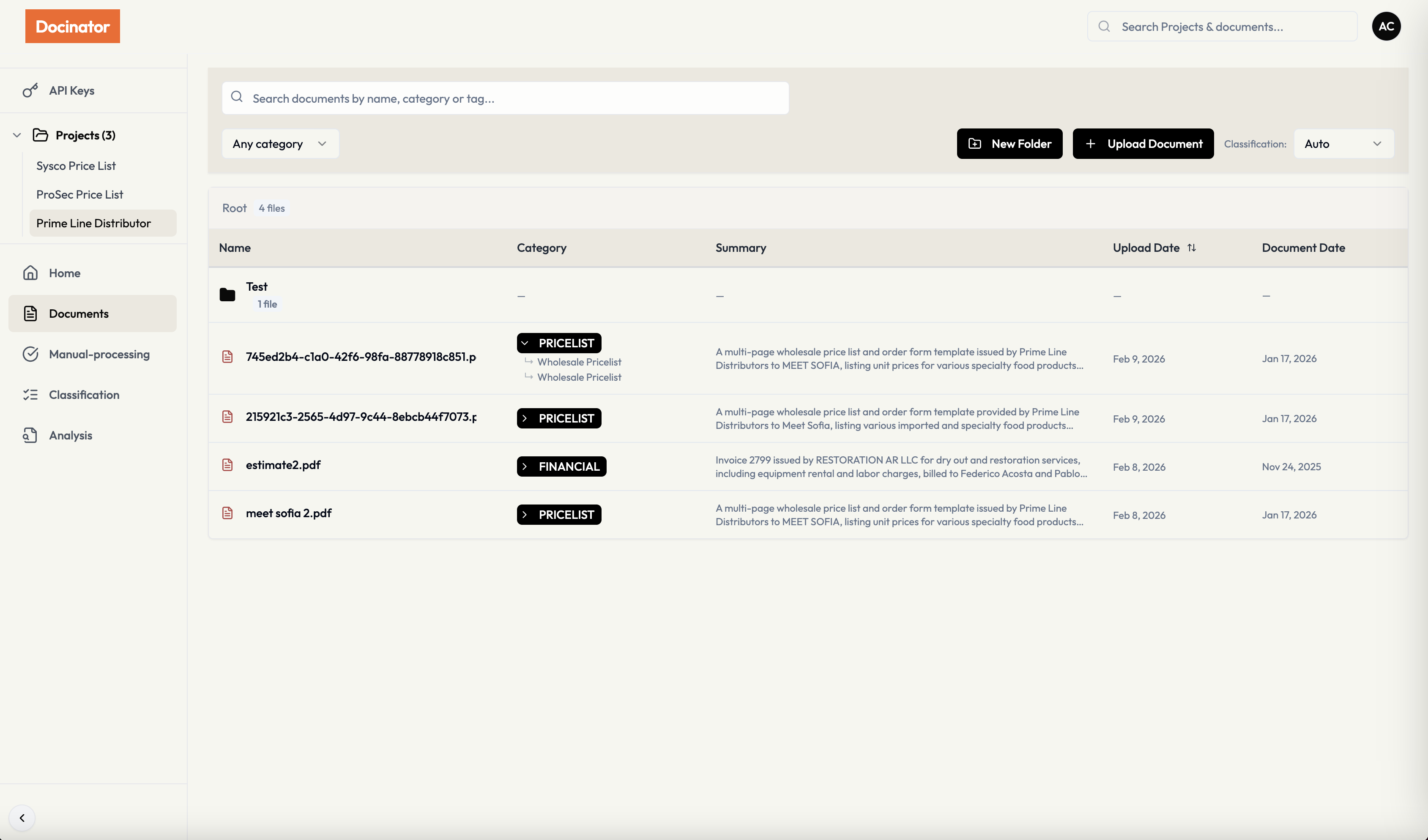Click the New Folder button
Screen dimensions: 1428x840
point(1009,144)
